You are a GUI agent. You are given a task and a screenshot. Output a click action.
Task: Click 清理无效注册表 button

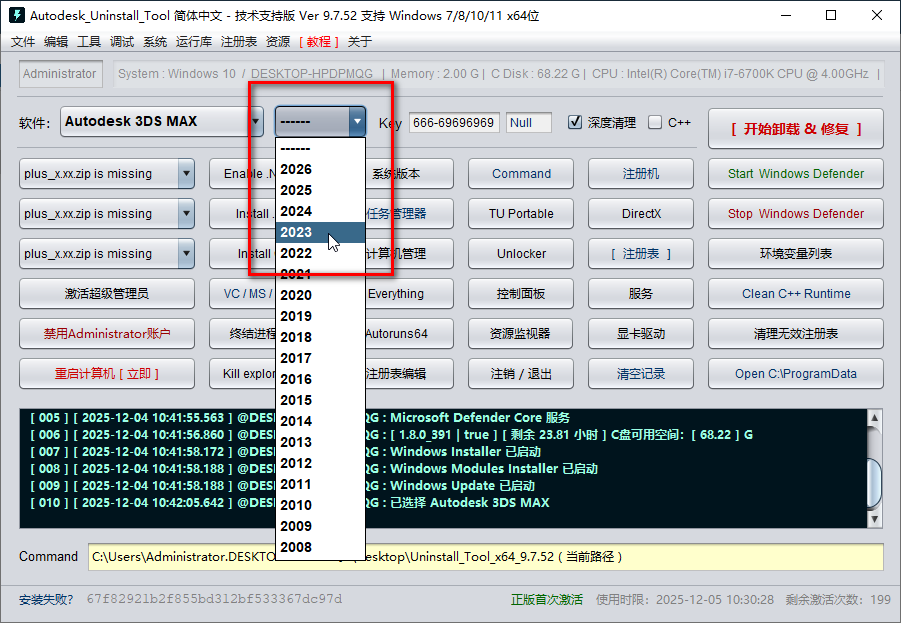pos(796,333)
